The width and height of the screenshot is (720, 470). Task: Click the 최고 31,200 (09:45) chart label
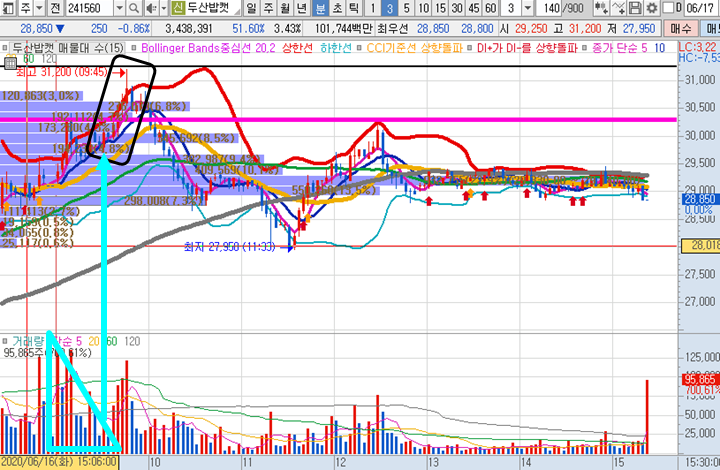coord(62,73)
